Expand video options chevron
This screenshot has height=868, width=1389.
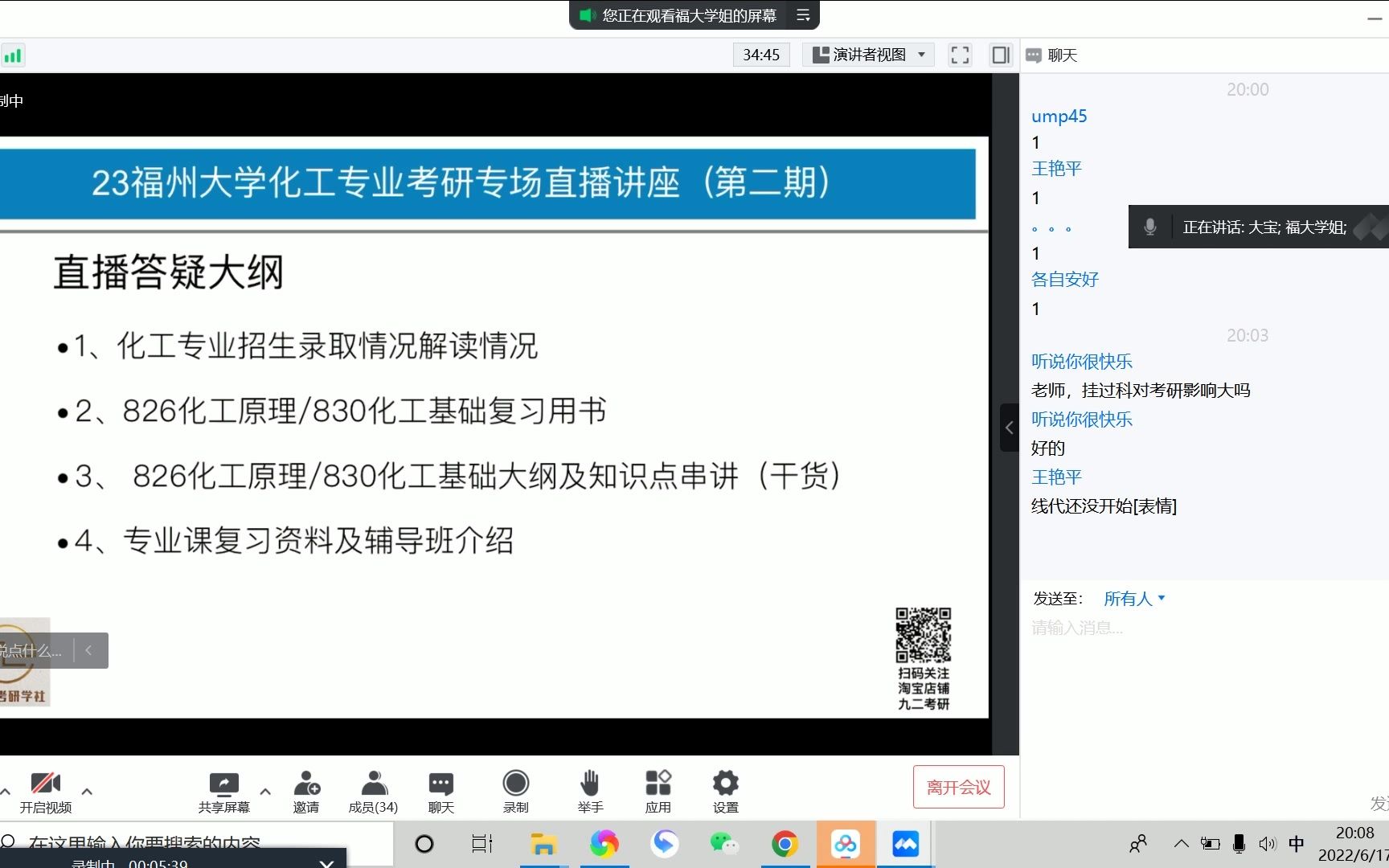click(87, 792)
